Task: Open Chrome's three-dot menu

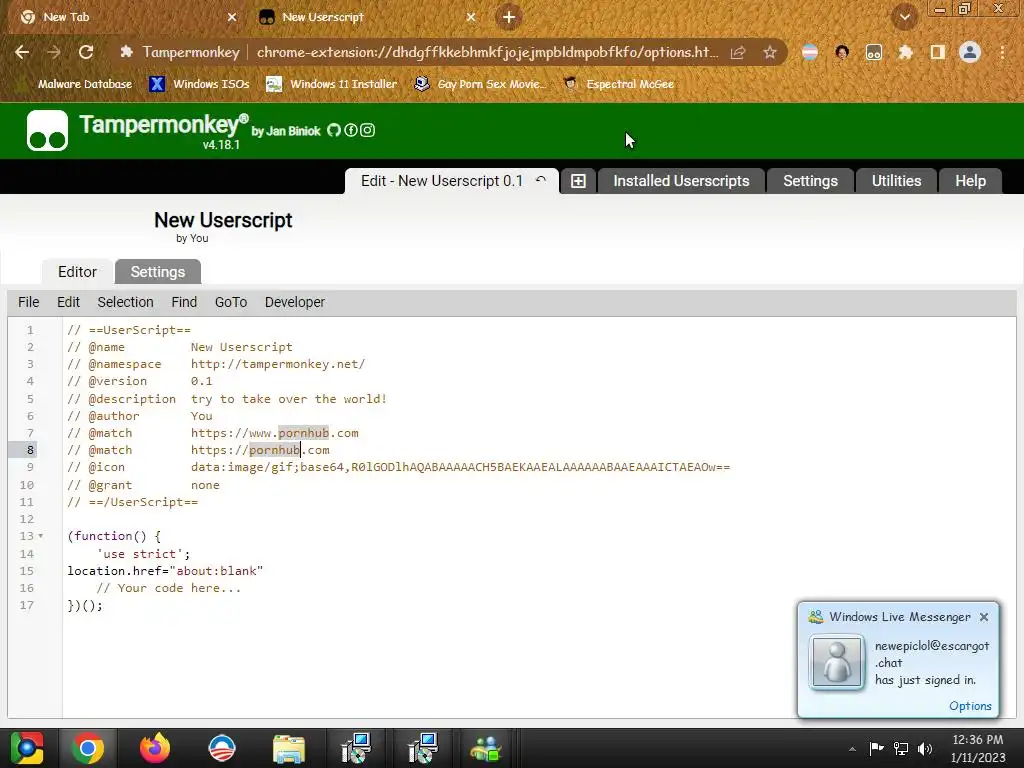Action: tap(1002, 52)
